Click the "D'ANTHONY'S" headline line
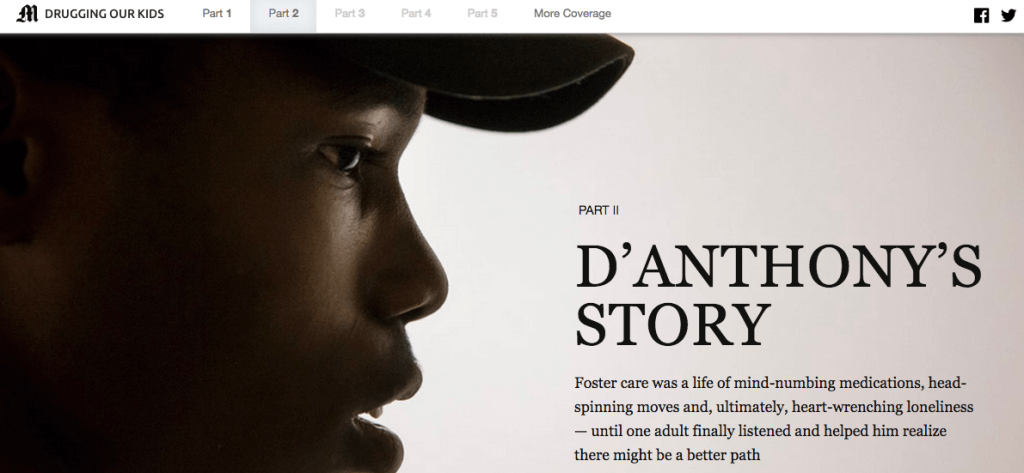This screenshot has width=1024, height=473. [x=778, y=267]
